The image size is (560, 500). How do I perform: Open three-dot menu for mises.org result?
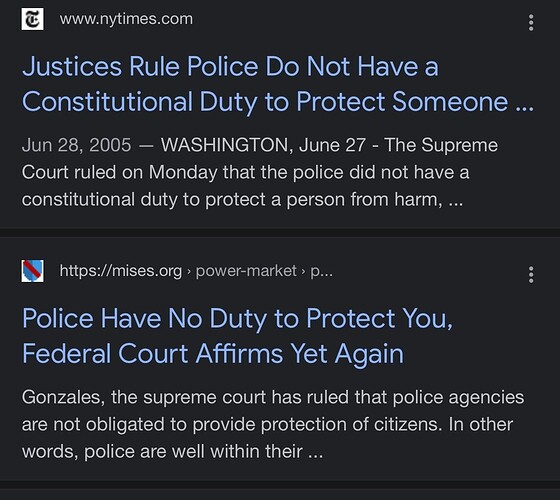point(531,275)
